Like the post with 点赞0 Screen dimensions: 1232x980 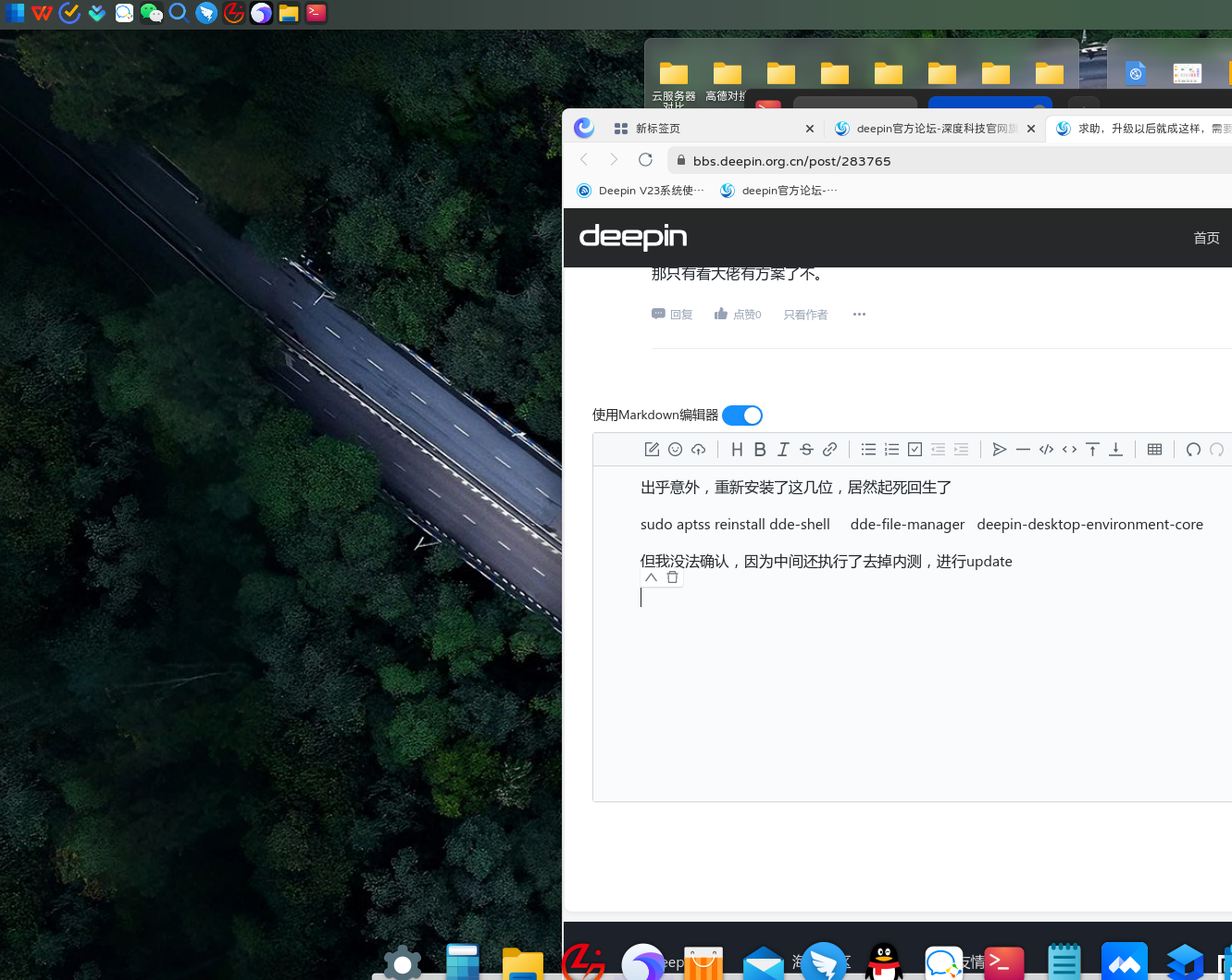click(x=738, y=315)
